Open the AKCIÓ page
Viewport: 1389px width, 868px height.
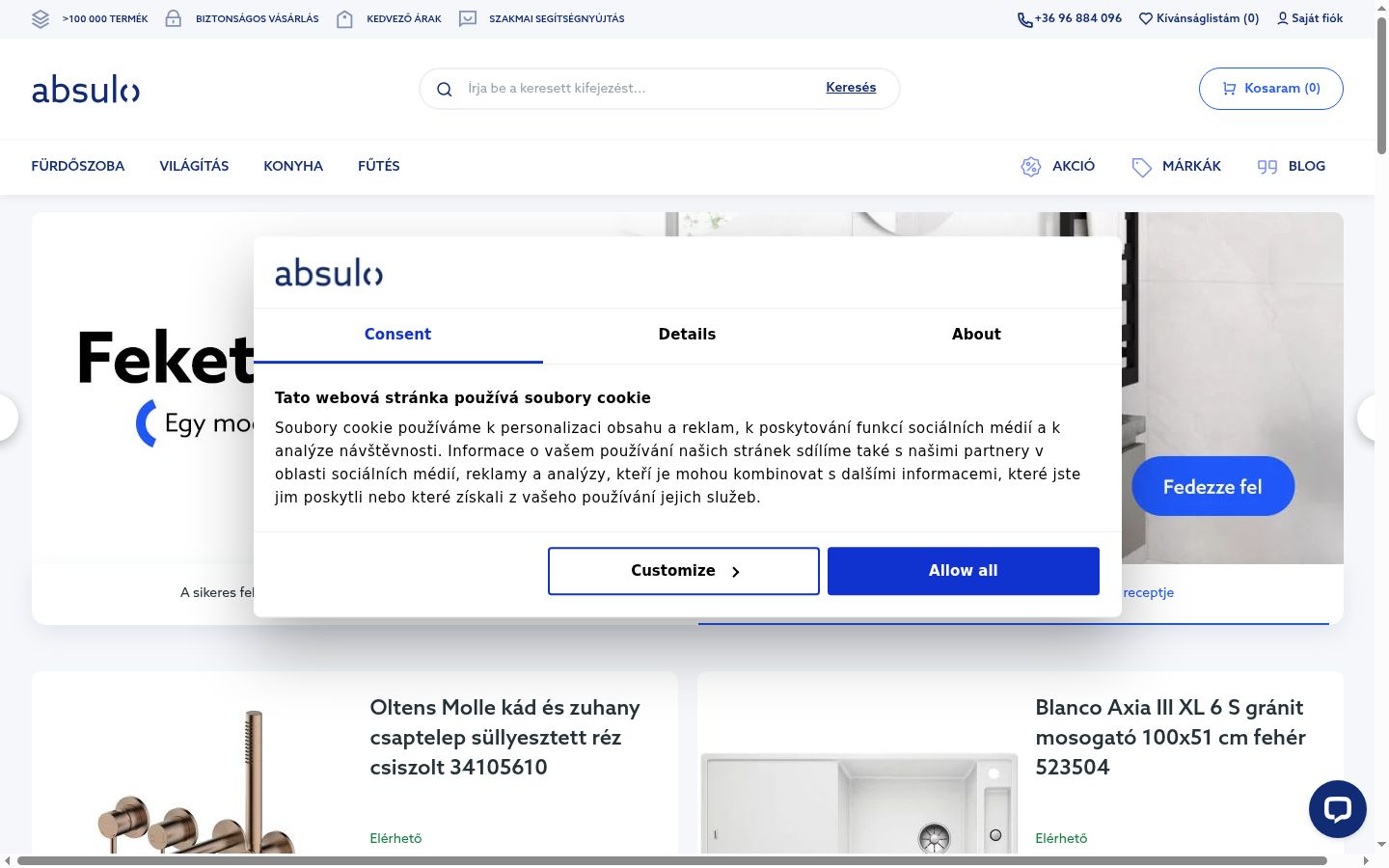coord(1058,166)
